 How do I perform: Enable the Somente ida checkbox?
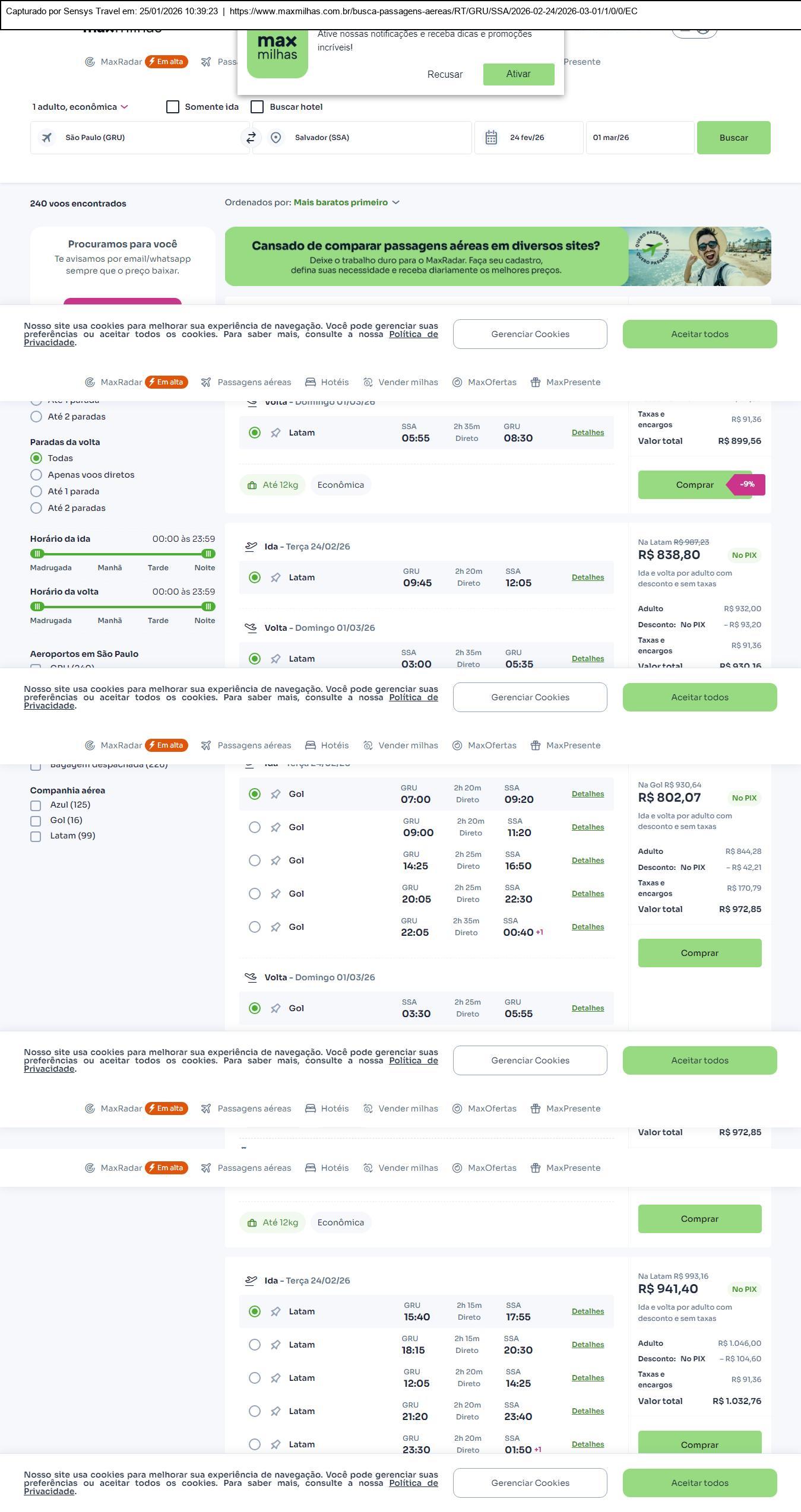pyautogui.click(x=173, y=107)
